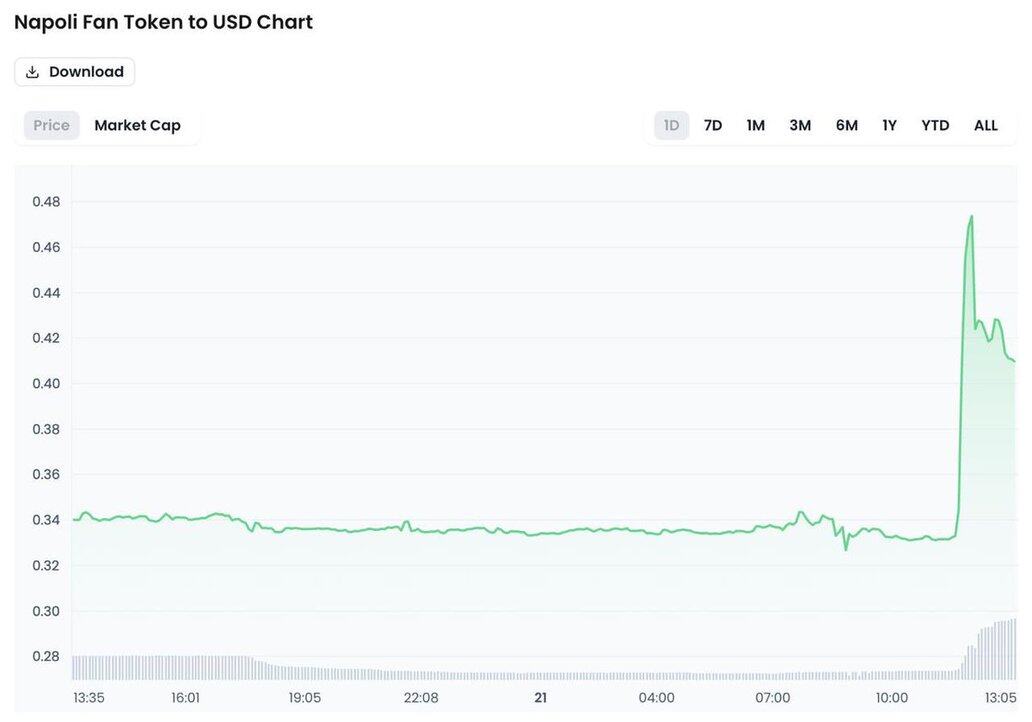Select the 7D time range
1032x722 pixels.
tap(713, 125)
